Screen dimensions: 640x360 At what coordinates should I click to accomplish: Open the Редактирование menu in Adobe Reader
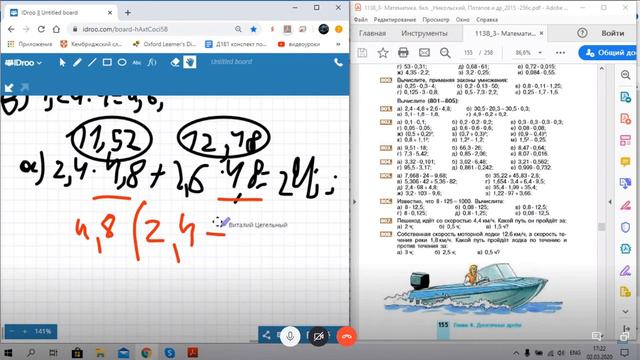395,20
